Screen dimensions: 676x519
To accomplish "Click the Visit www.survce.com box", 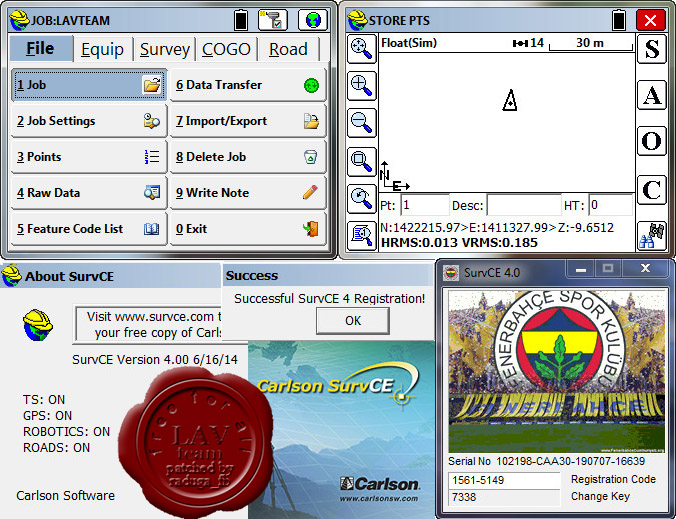I will point(149,325).
